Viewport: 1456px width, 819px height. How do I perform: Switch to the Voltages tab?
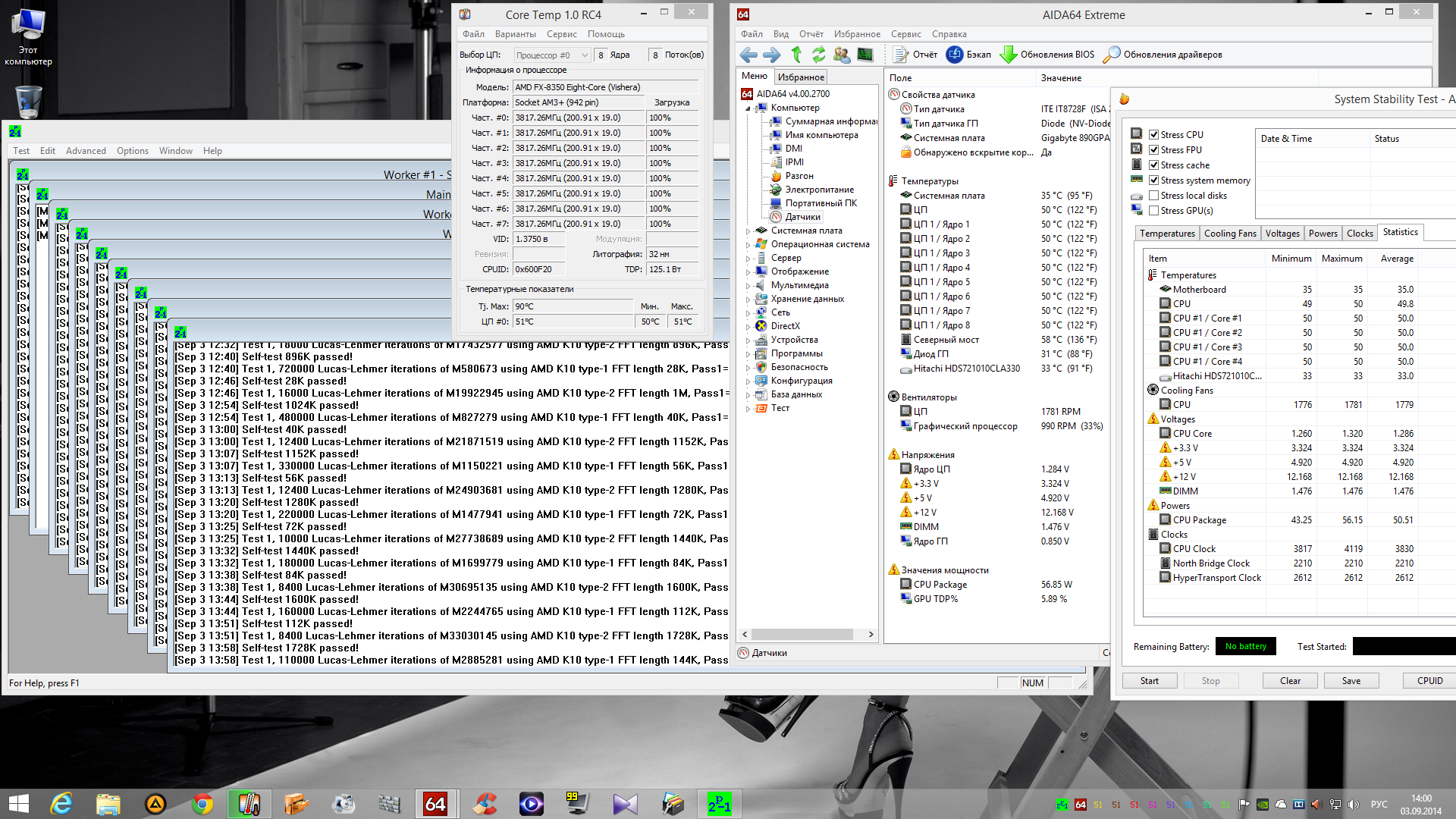pyautogui.click(x=1282, y=234)
